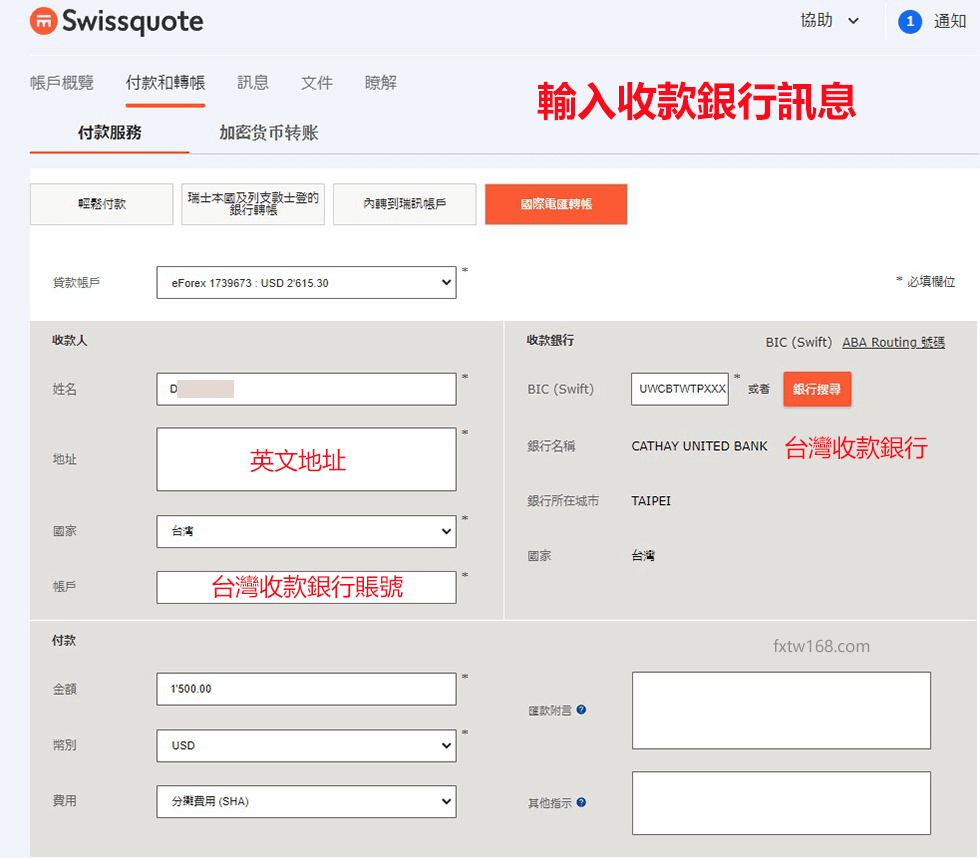
Task: Click the 匯款附言 text area
Action: (x=780, y=710)
